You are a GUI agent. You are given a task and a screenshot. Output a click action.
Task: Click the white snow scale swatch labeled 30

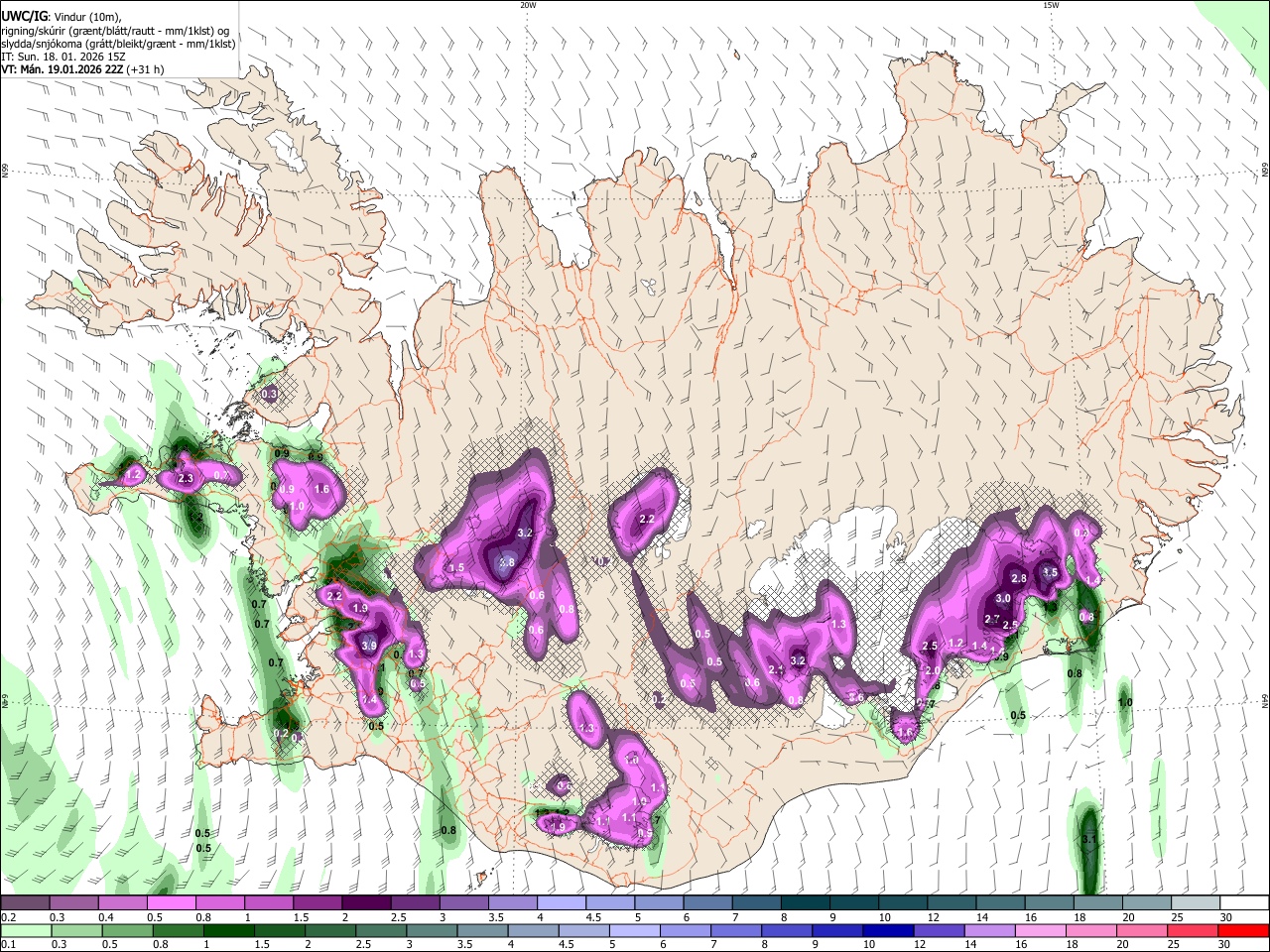click(x=1245, y=902)
